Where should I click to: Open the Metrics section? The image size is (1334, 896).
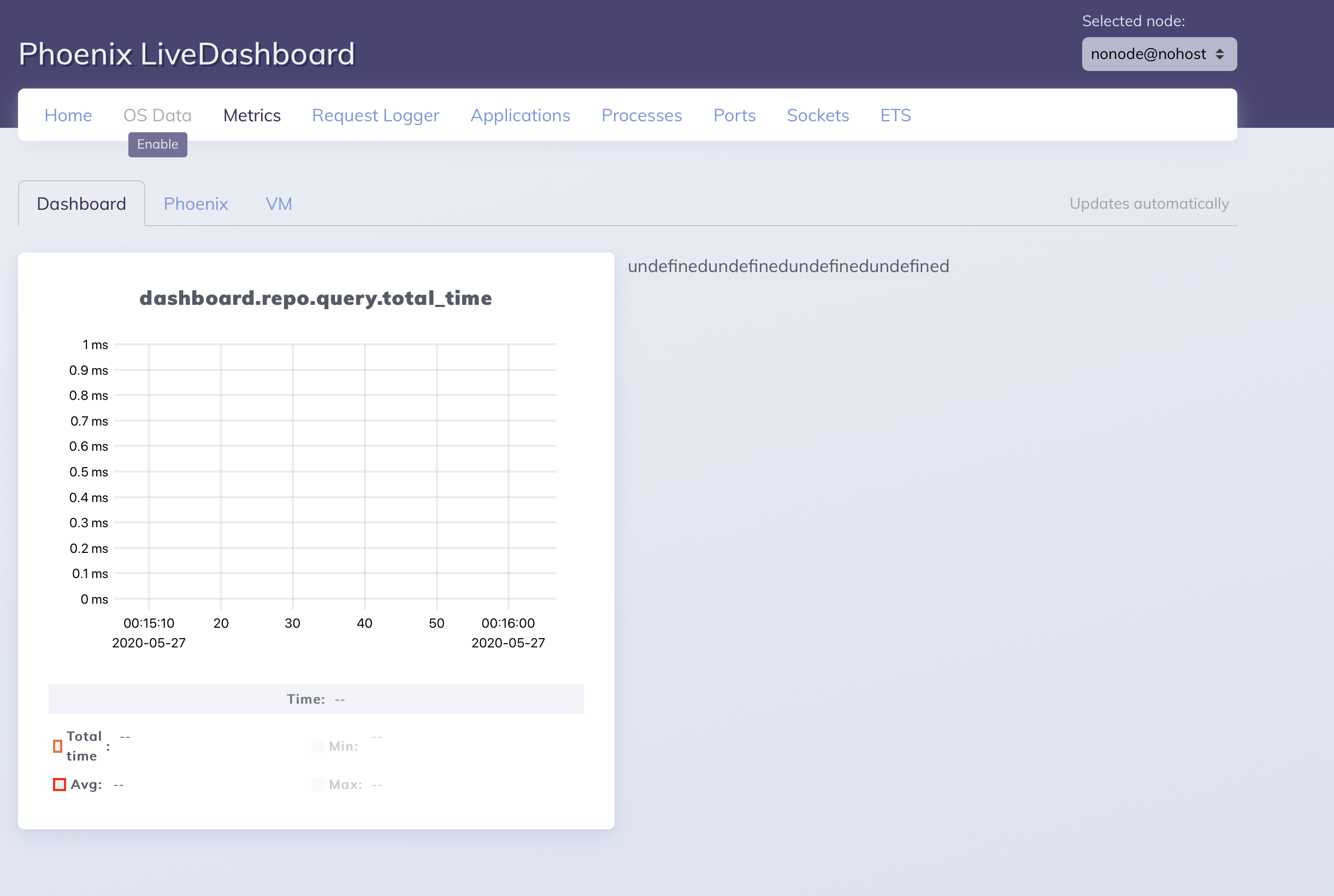252,115
